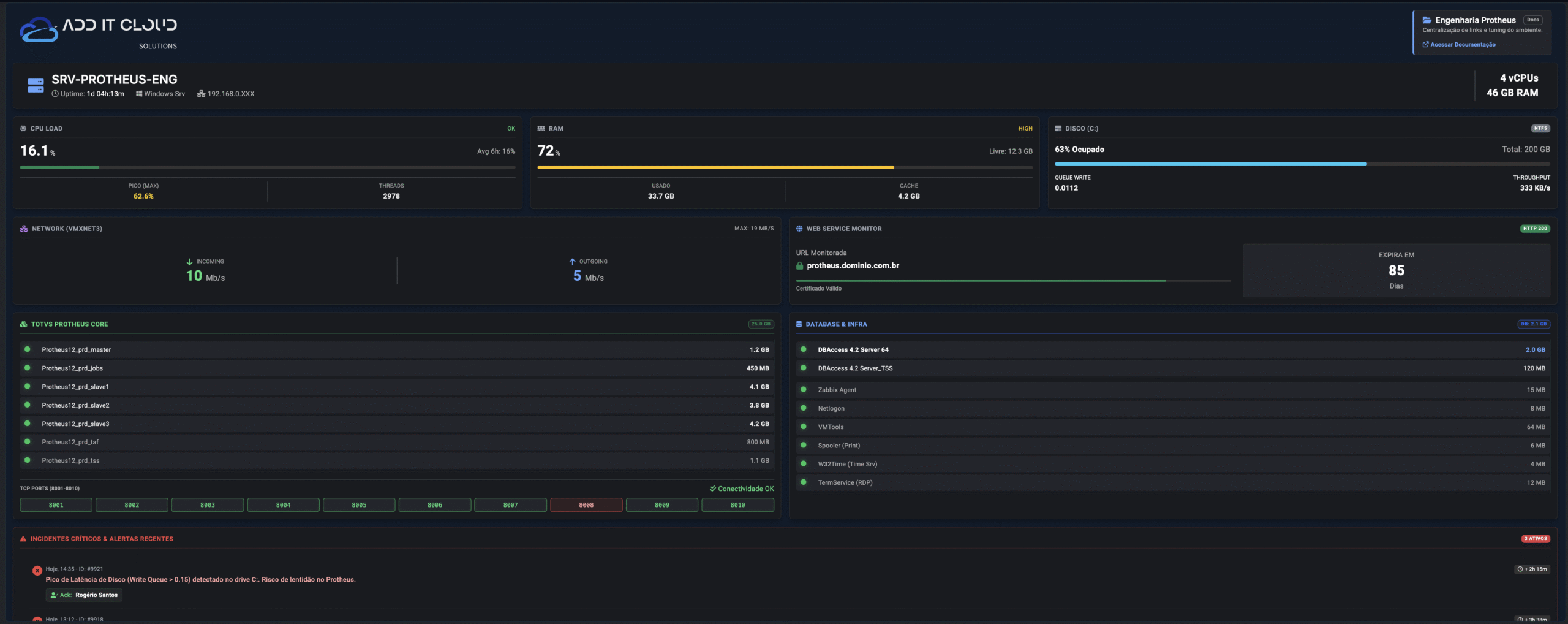This screenshot has width=1568, height=624.
Task: Click the Add IT Cloud logo icon
Action: pos(39,29)
